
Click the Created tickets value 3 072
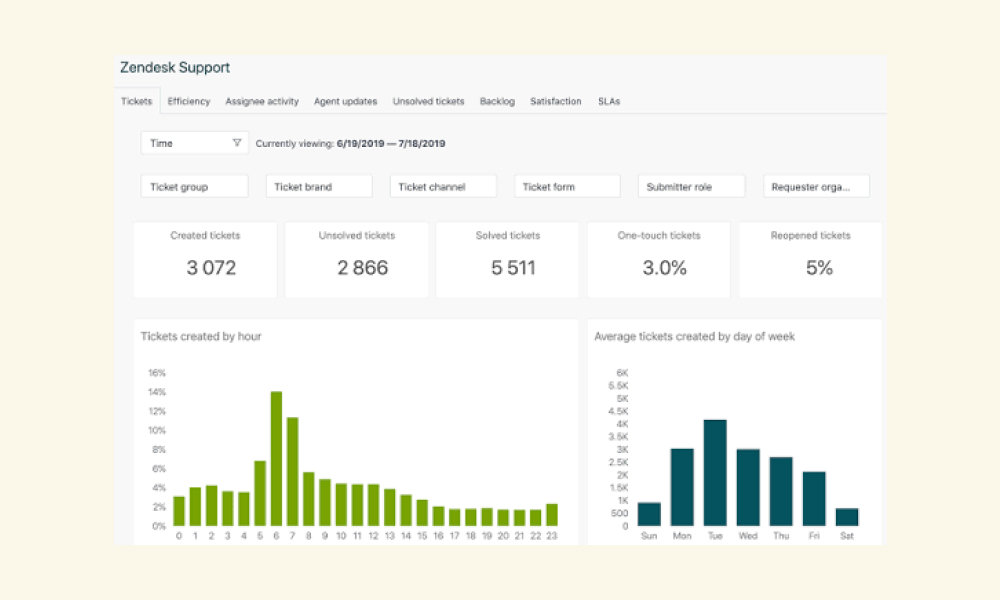211,268
